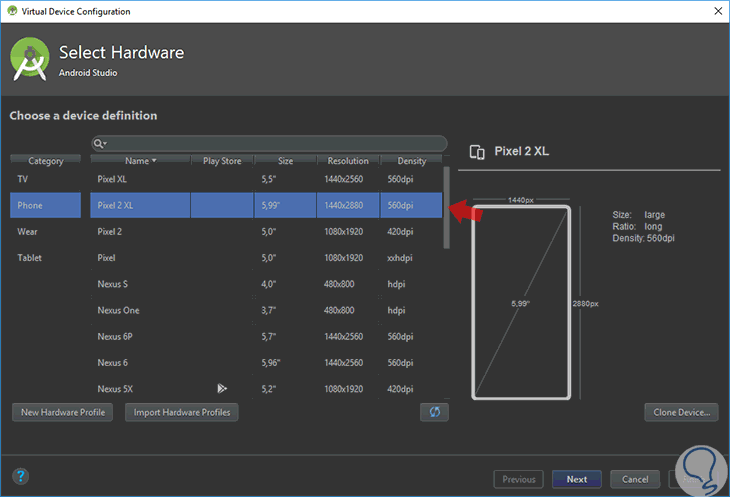Click the Density: 560dpi detail text
Screen dimensions: 730x497
tap(643, 238)
